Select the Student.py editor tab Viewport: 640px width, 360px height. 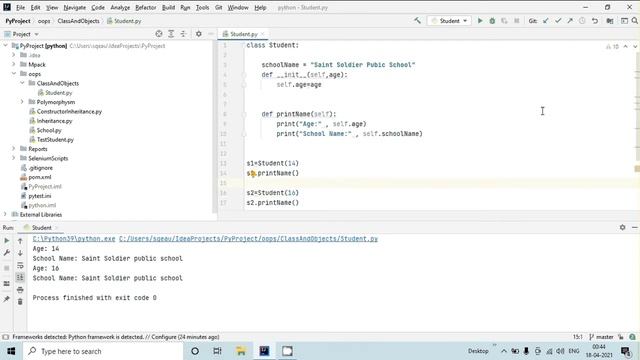click(x=243, y=34)
